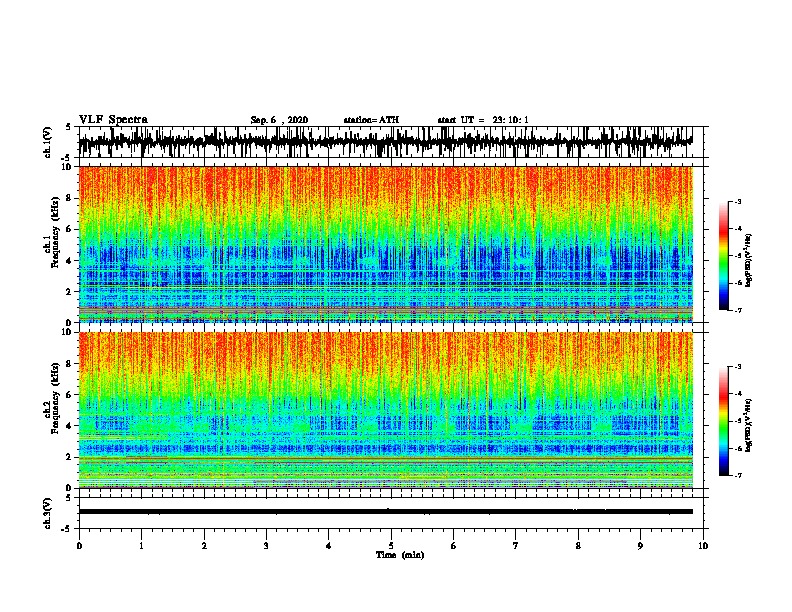792x612 pixels.
Task: Click the 'station=ATH' label
Action: click(371, 120)
